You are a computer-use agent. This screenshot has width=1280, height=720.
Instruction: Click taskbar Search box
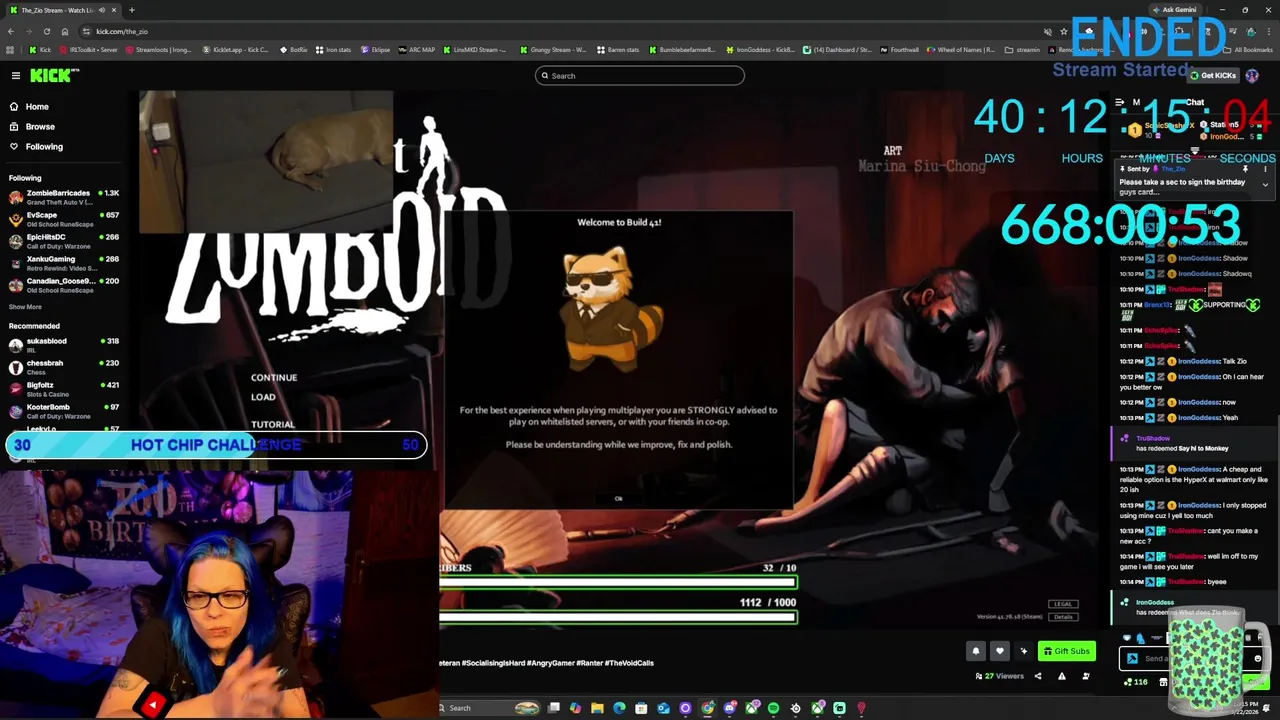pyautogui.click(x=490, y=708)
